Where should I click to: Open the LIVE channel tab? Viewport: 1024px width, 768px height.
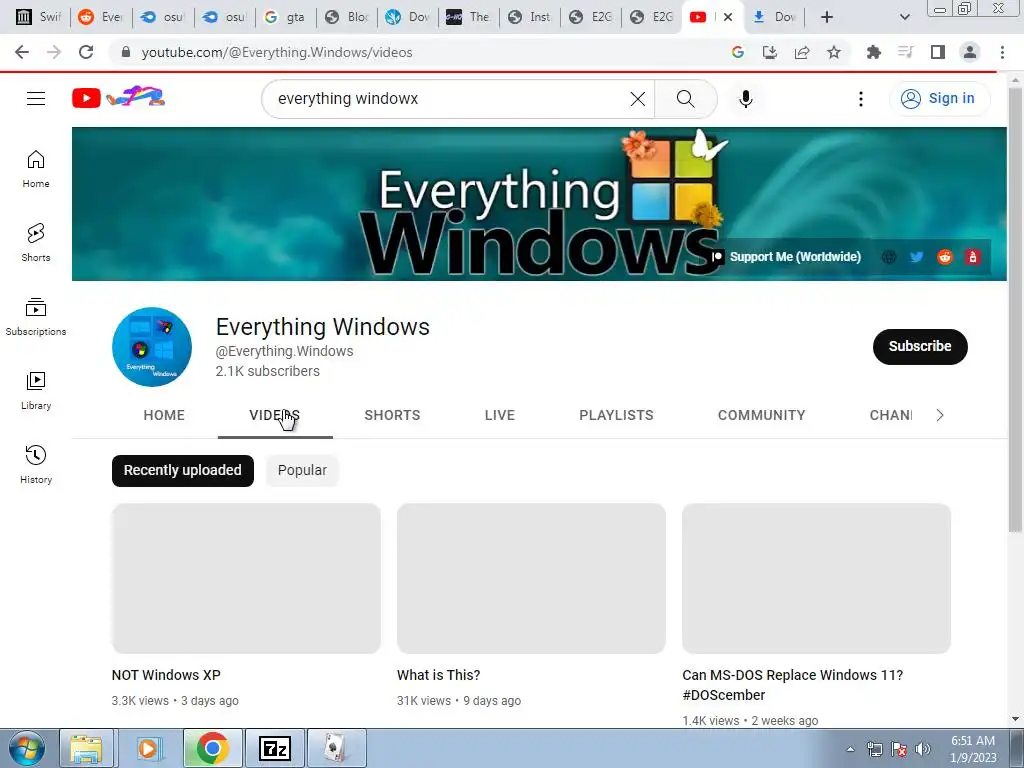click(x=500, y=415)
